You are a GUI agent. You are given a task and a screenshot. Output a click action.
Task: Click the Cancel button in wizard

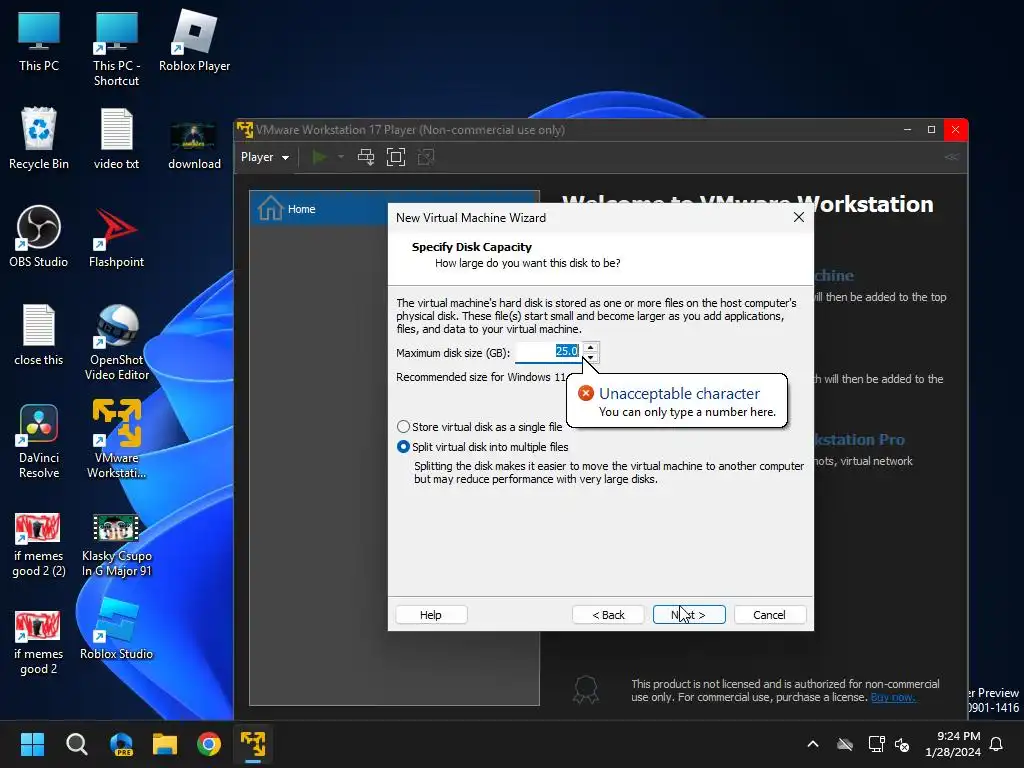click(x=769, y=615)
